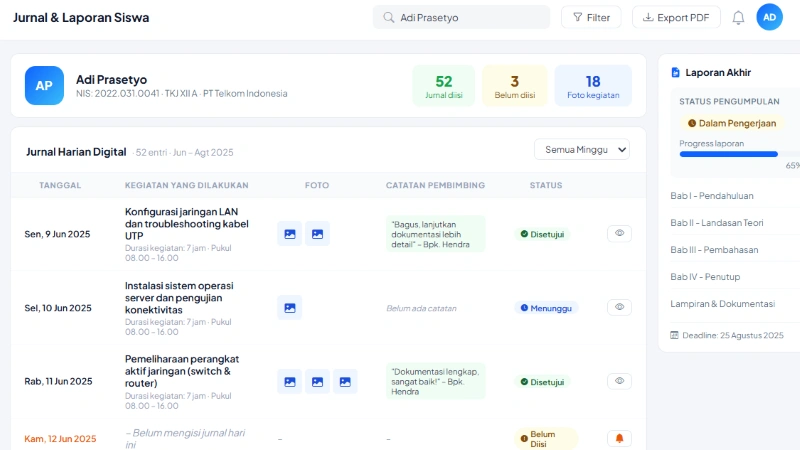Open AD user avatar menu
The height and width of the screenshot is (450, 800).
point(769,17)
